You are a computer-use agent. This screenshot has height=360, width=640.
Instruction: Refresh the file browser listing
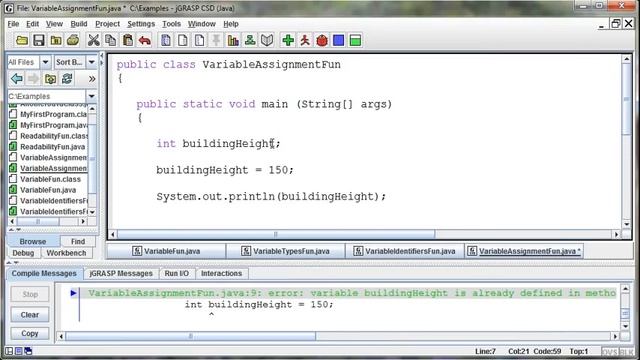tap(67, 78)
